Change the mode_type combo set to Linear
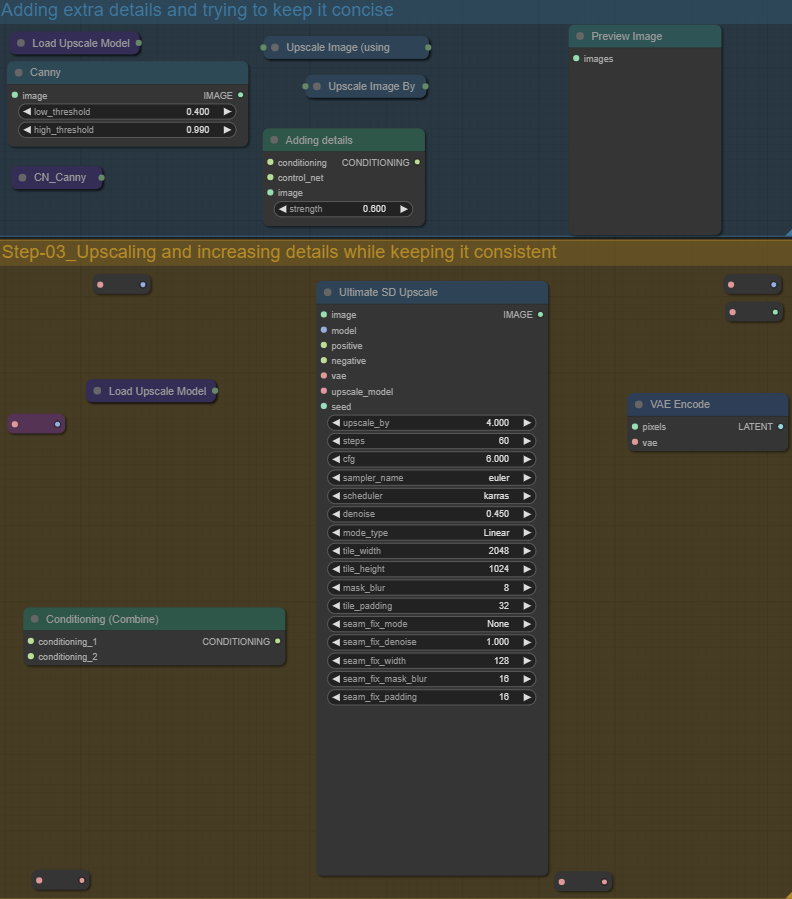This screenshot has height=899, width=792. [x=431, y=533]
